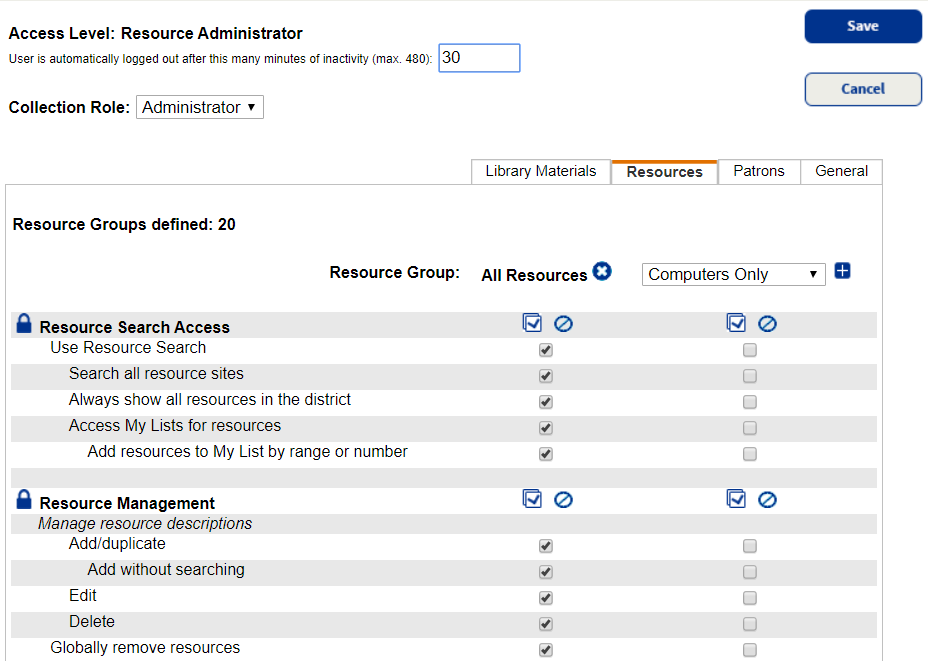The height and width of the screenshot is (661, 928).
Task: Check Globally remove resources for Computers Only
Action: click(750, 650)
